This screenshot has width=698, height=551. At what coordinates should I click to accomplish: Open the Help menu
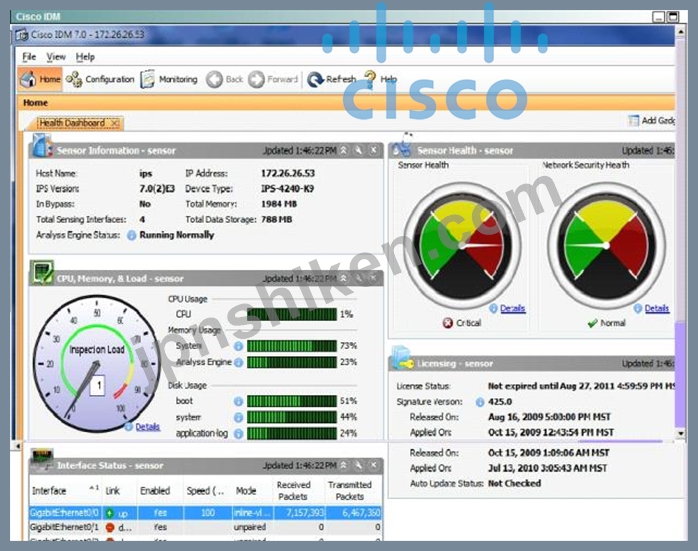tap(85, 57)
